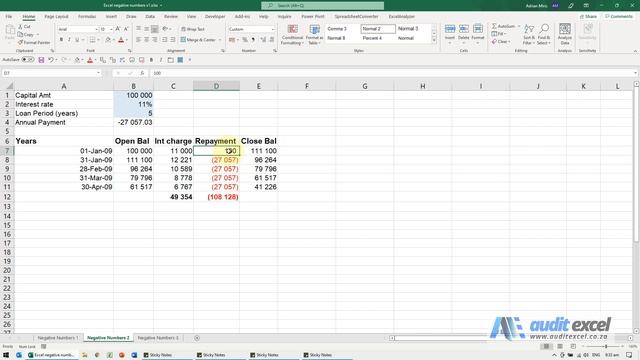Open the Fill Color dropdown arrow
This screenshot has width=640, height=360.
(x=114, y=40)
